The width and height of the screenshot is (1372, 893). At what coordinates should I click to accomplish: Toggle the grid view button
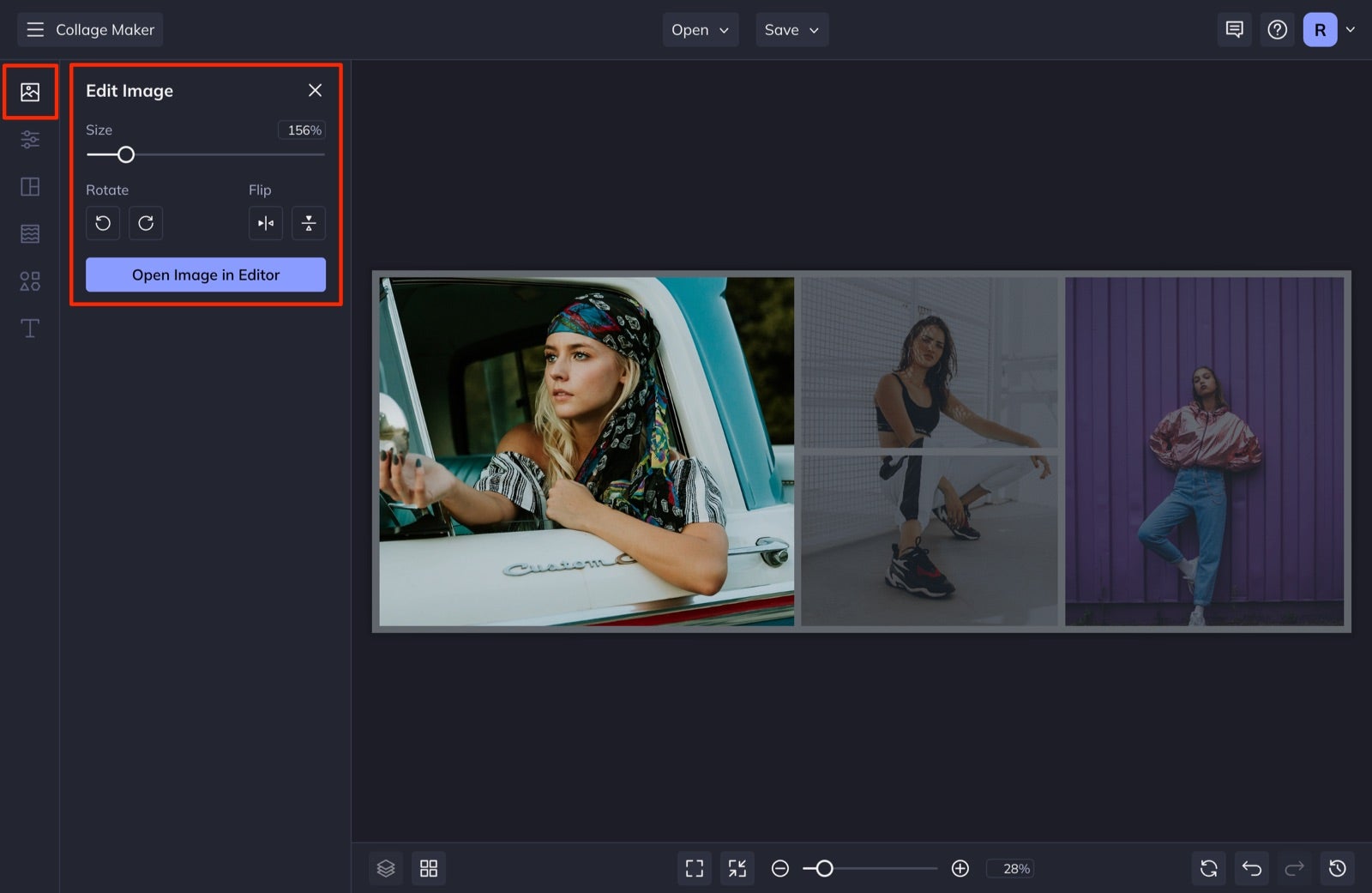coord(429,868)
